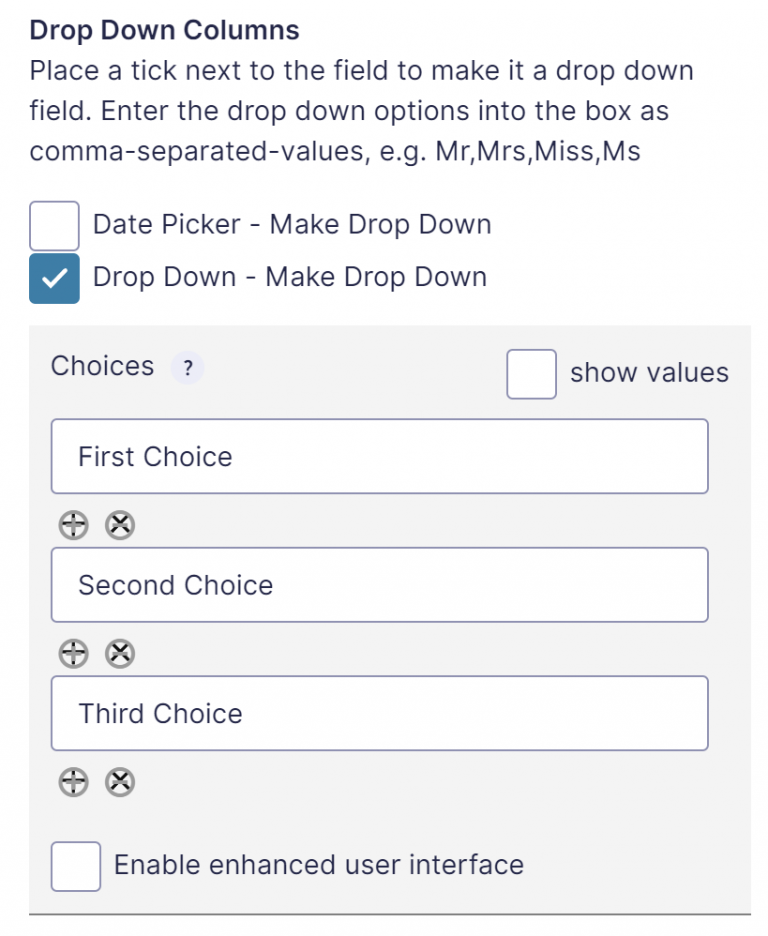The width and height of the screenshot is (768, 936).
Task: Add a choice after Second Choice
Action: [73, 654]
